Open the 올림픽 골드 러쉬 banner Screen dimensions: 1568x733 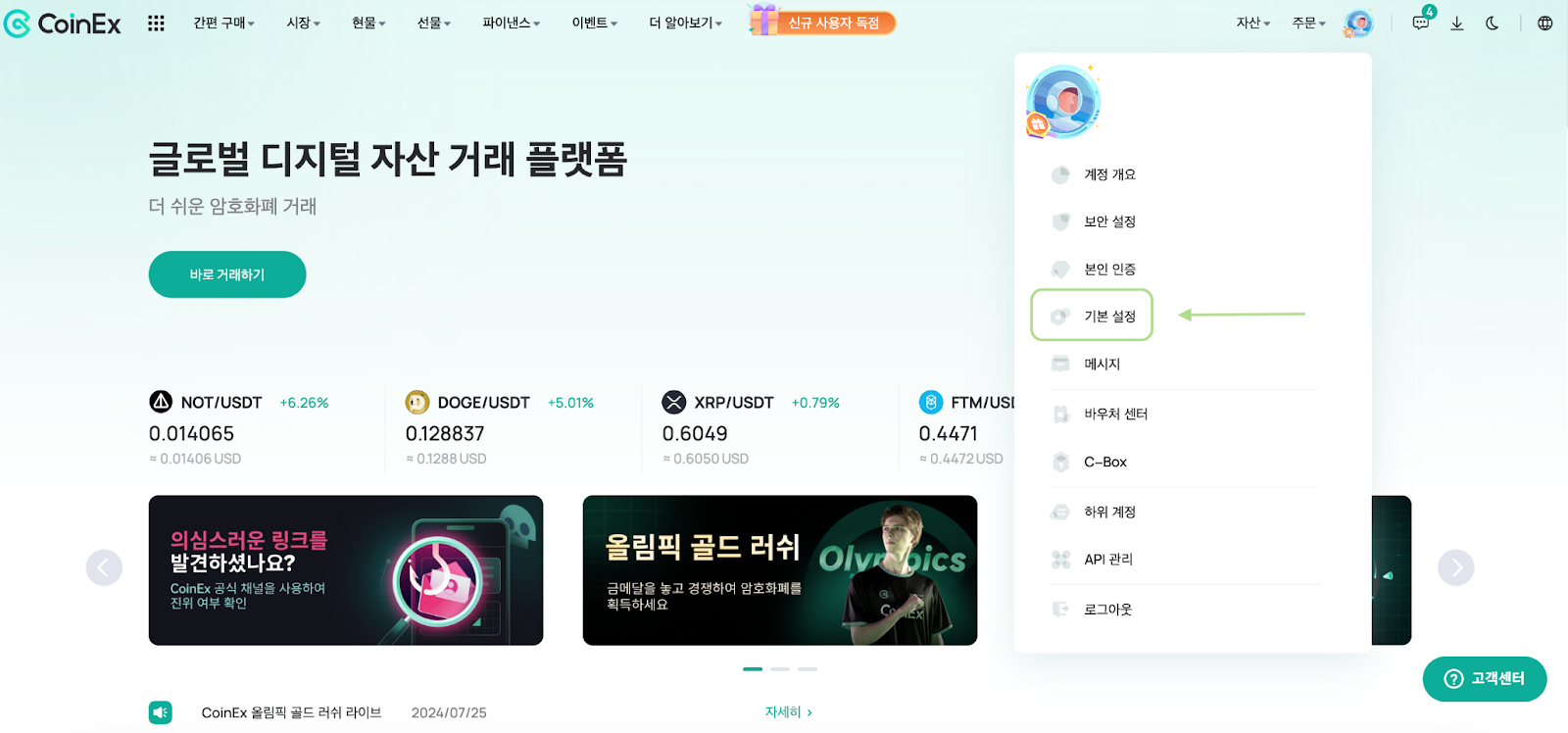[x=780, y=570]
